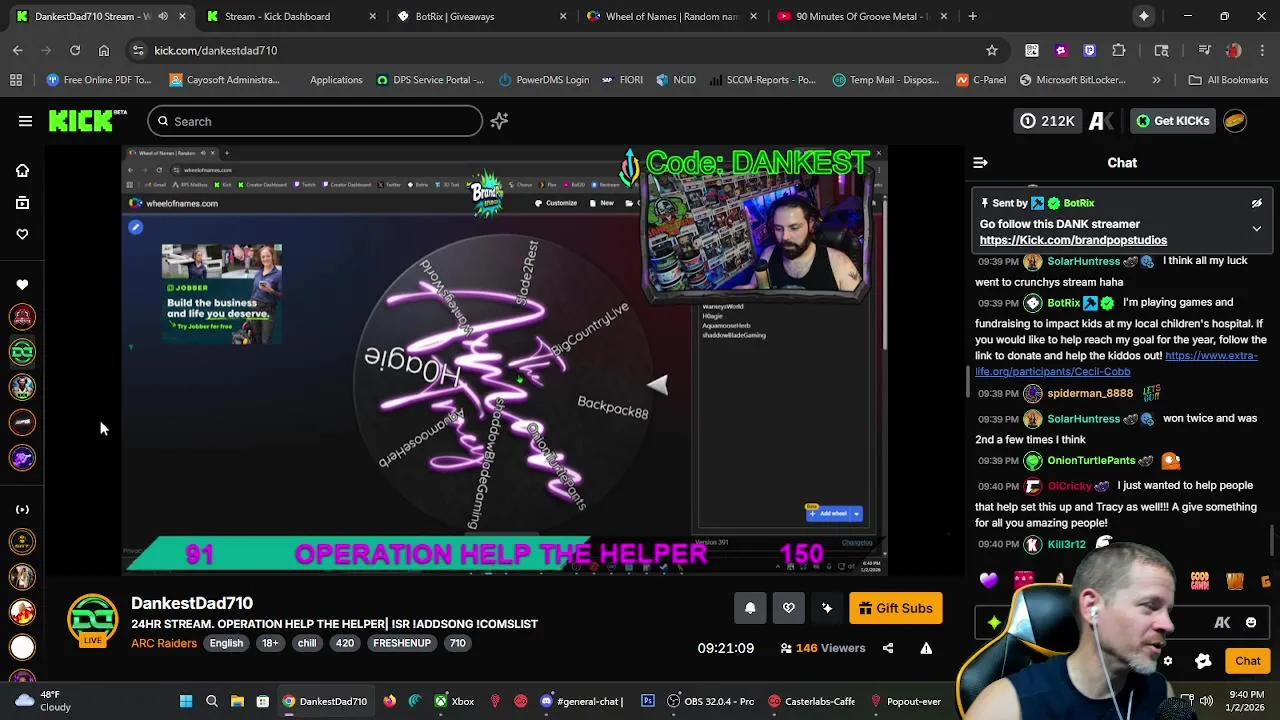The height and width of the screenshot is (720, 1280).
Task: Go back in browser history
Action: pyautogui.click(x=17, y=50)
